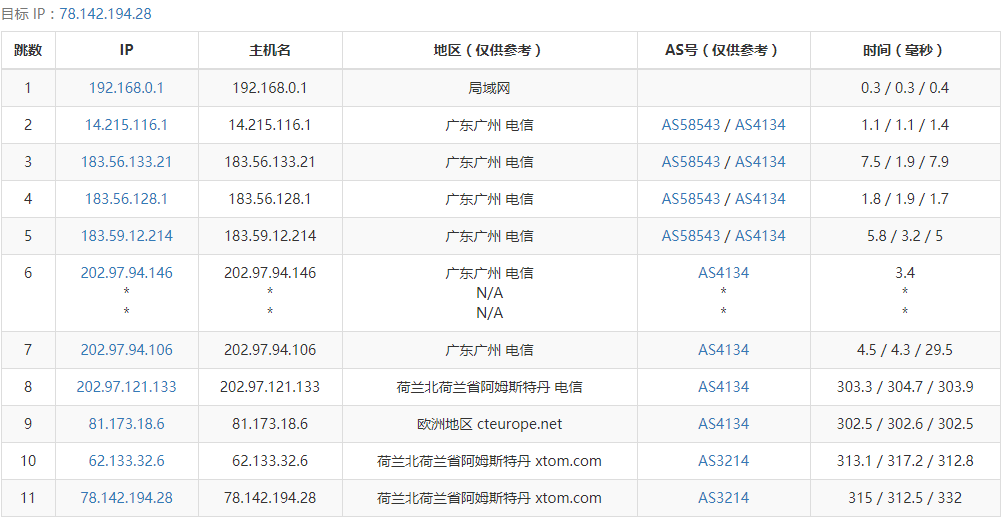
Task: Click blue IP link 202.97.121.133
Action: (126, 387)
